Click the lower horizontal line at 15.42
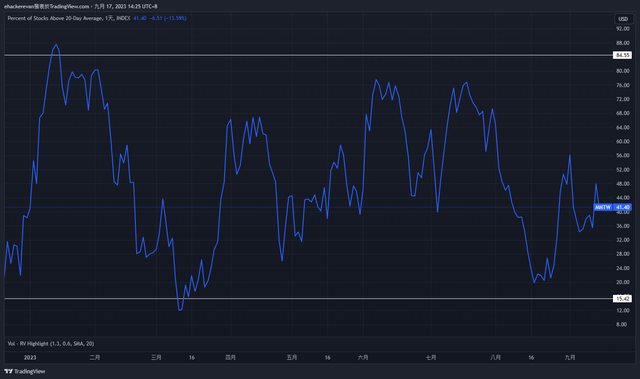Viewport: 640px width, 379px height. [308, 299]
